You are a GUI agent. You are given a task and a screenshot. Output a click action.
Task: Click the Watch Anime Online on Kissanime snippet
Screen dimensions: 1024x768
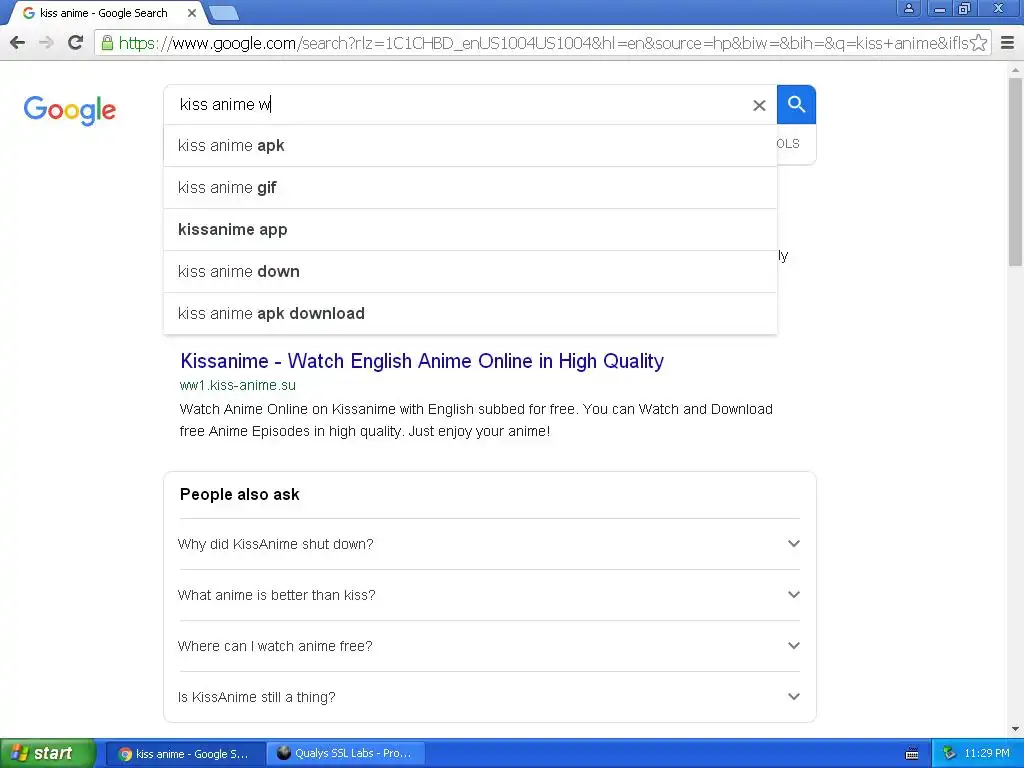476,420
